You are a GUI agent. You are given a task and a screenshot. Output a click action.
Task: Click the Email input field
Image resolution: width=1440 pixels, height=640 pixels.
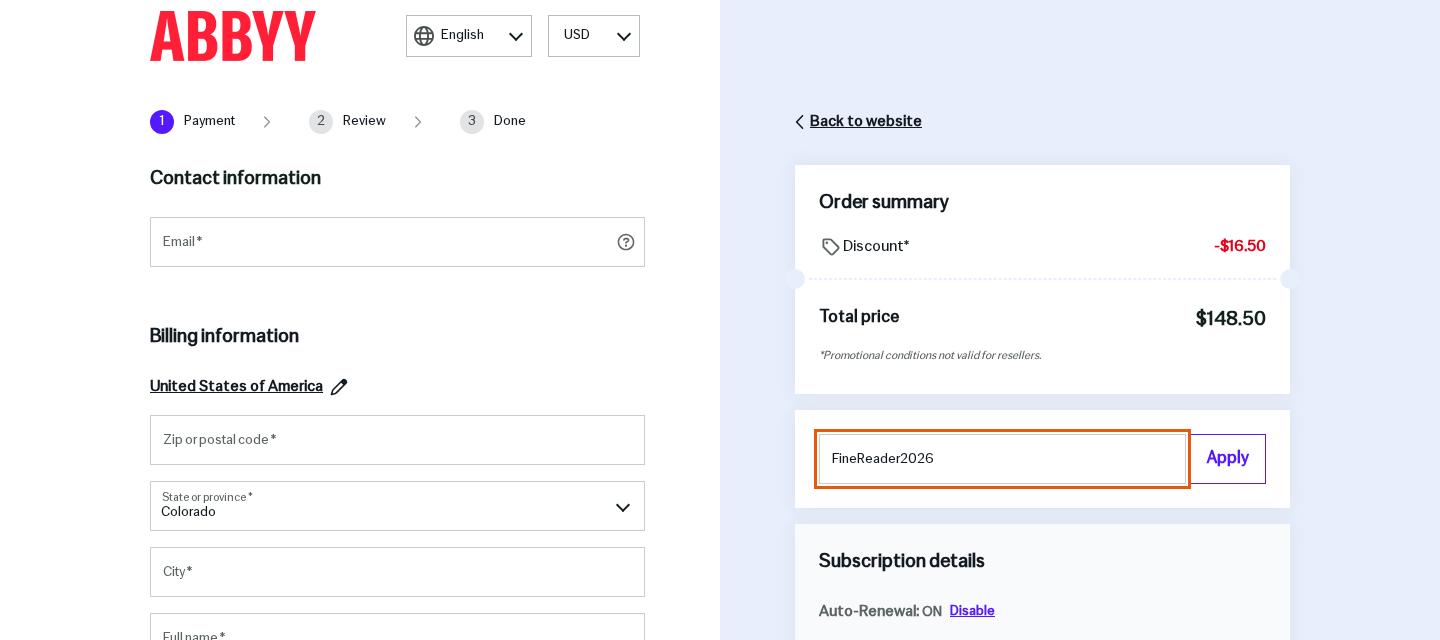[x=397, y=242]
